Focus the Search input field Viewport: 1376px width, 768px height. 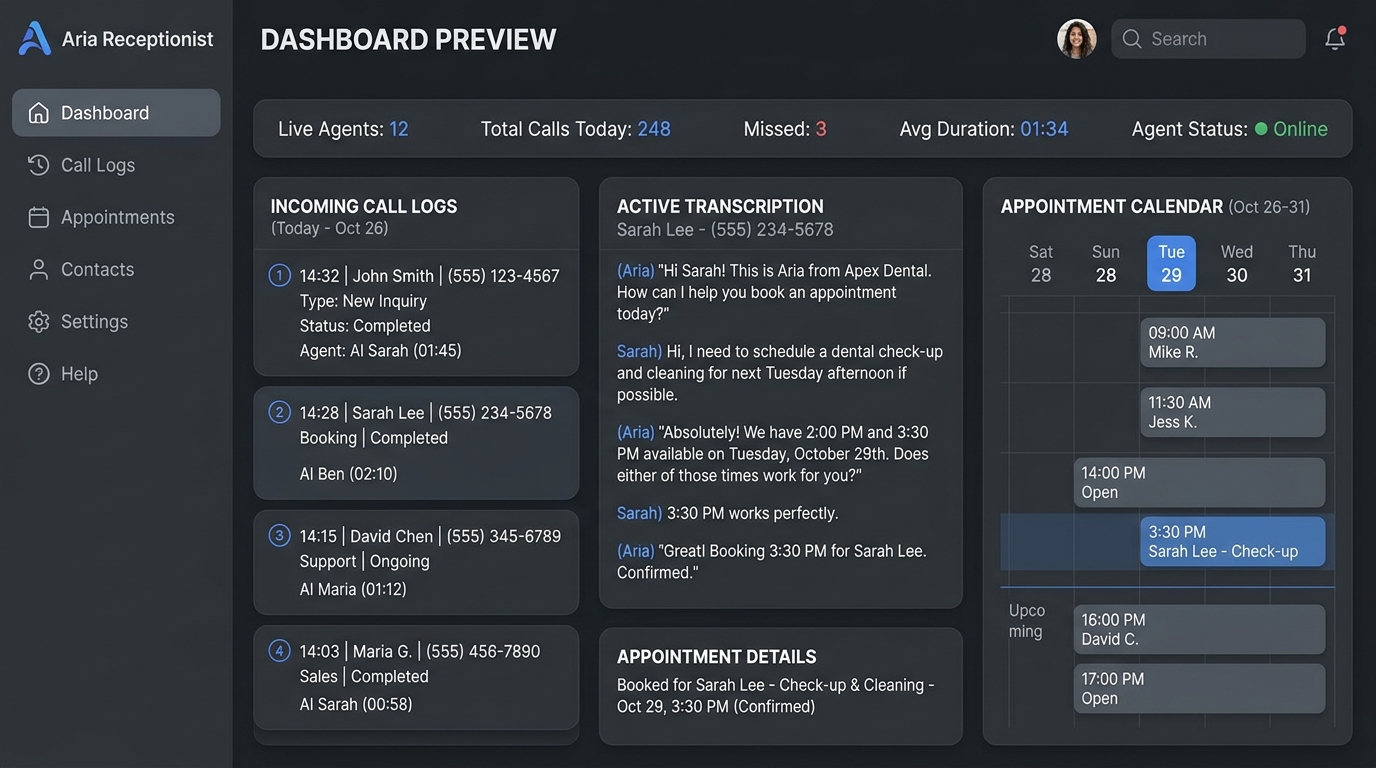[x=1208, y=39]
